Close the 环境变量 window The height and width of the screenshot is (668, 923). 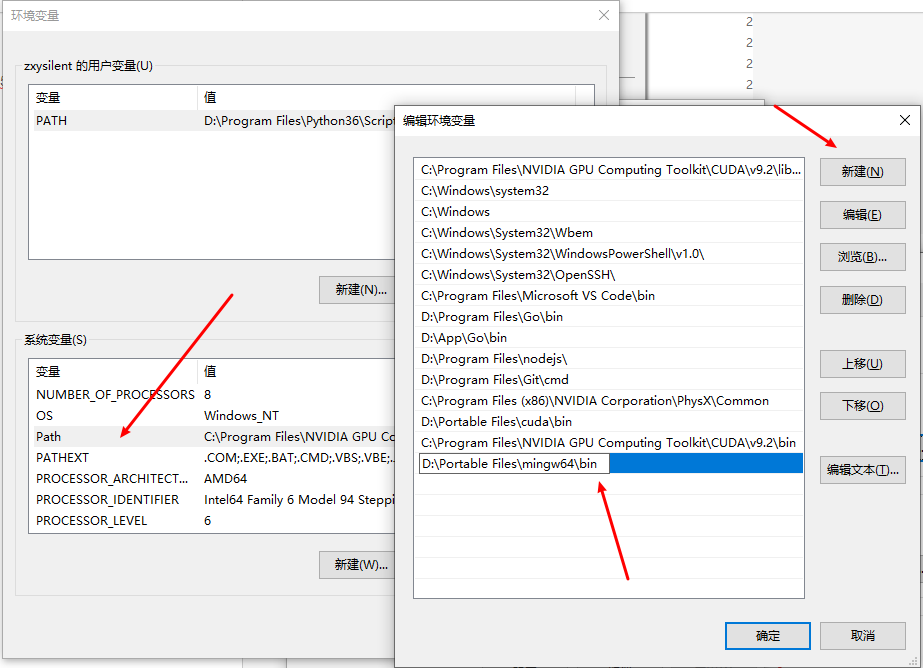(x=603, y=15)
